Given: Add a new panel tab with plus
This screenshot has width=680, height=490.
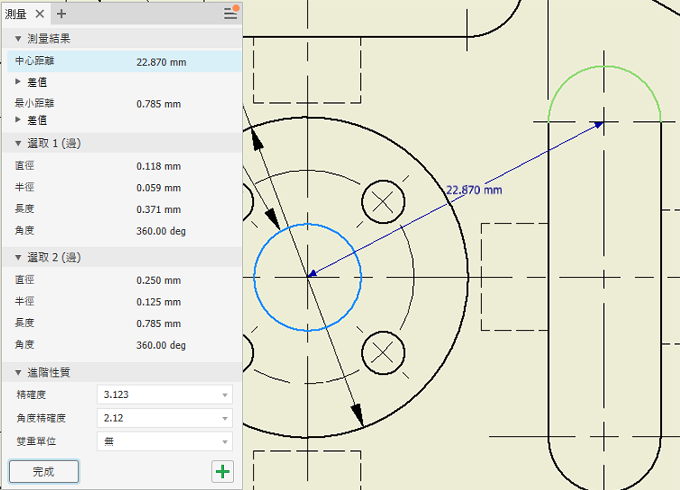Looking at the screenshot, I should (61, 14).
